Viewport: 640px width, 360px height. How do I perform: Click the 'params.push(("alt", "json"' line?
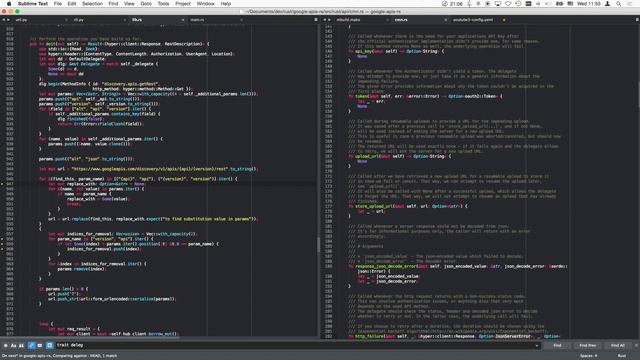tap(86, 159)
